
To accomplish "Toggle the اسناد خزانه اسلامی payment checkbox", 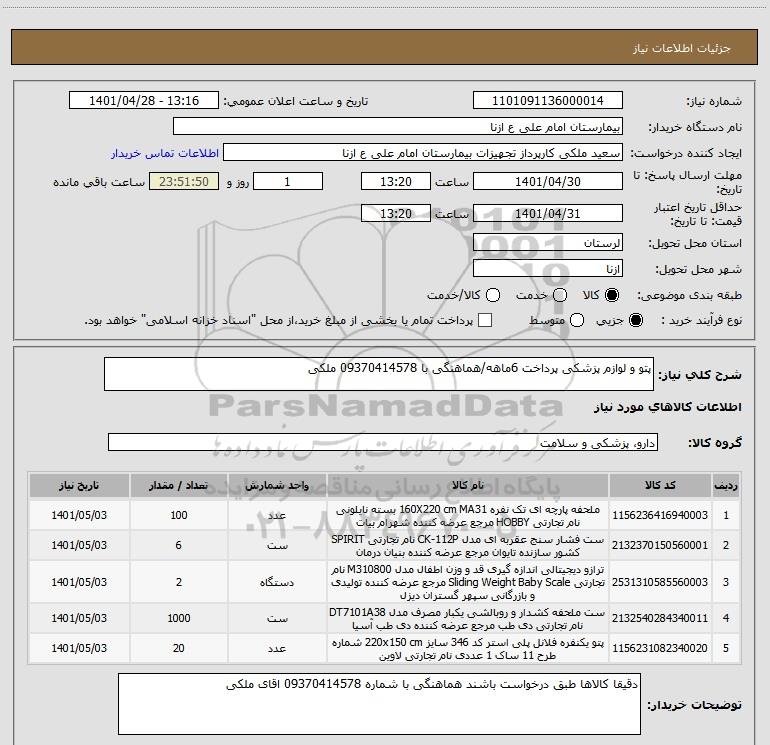I will pyautogui.click(x=485, y=320).
